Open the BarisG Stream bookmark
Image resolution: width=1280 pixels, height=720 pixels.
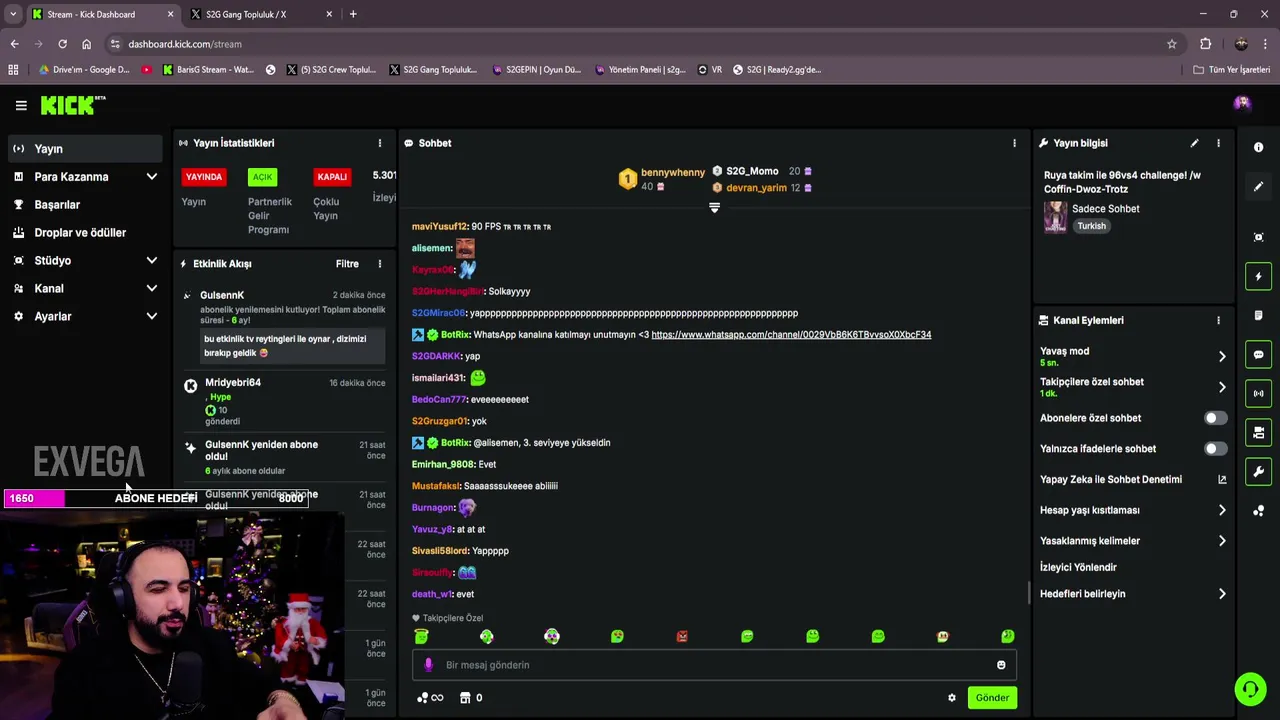pos(208,70)
